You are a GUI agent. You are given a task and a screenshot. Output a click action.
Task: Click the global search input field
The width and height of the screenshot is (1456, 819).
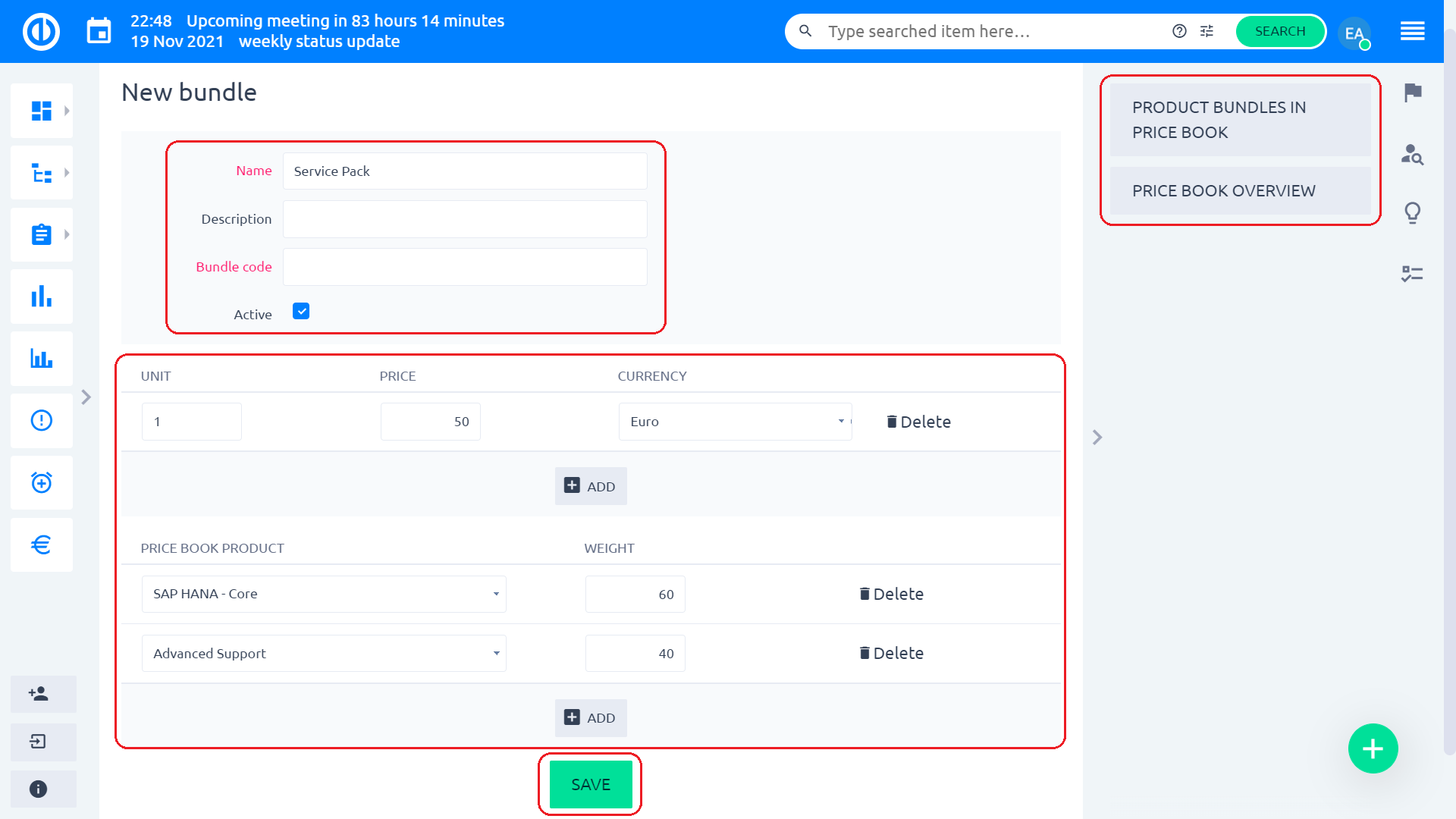(993, 31)
